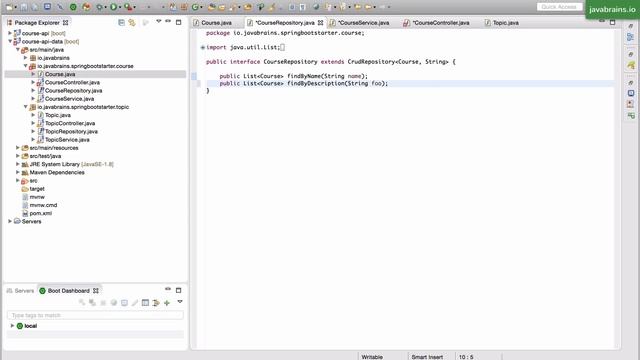Maximize the Boot Dashboard view
The image size is (640, 360).
178,290
